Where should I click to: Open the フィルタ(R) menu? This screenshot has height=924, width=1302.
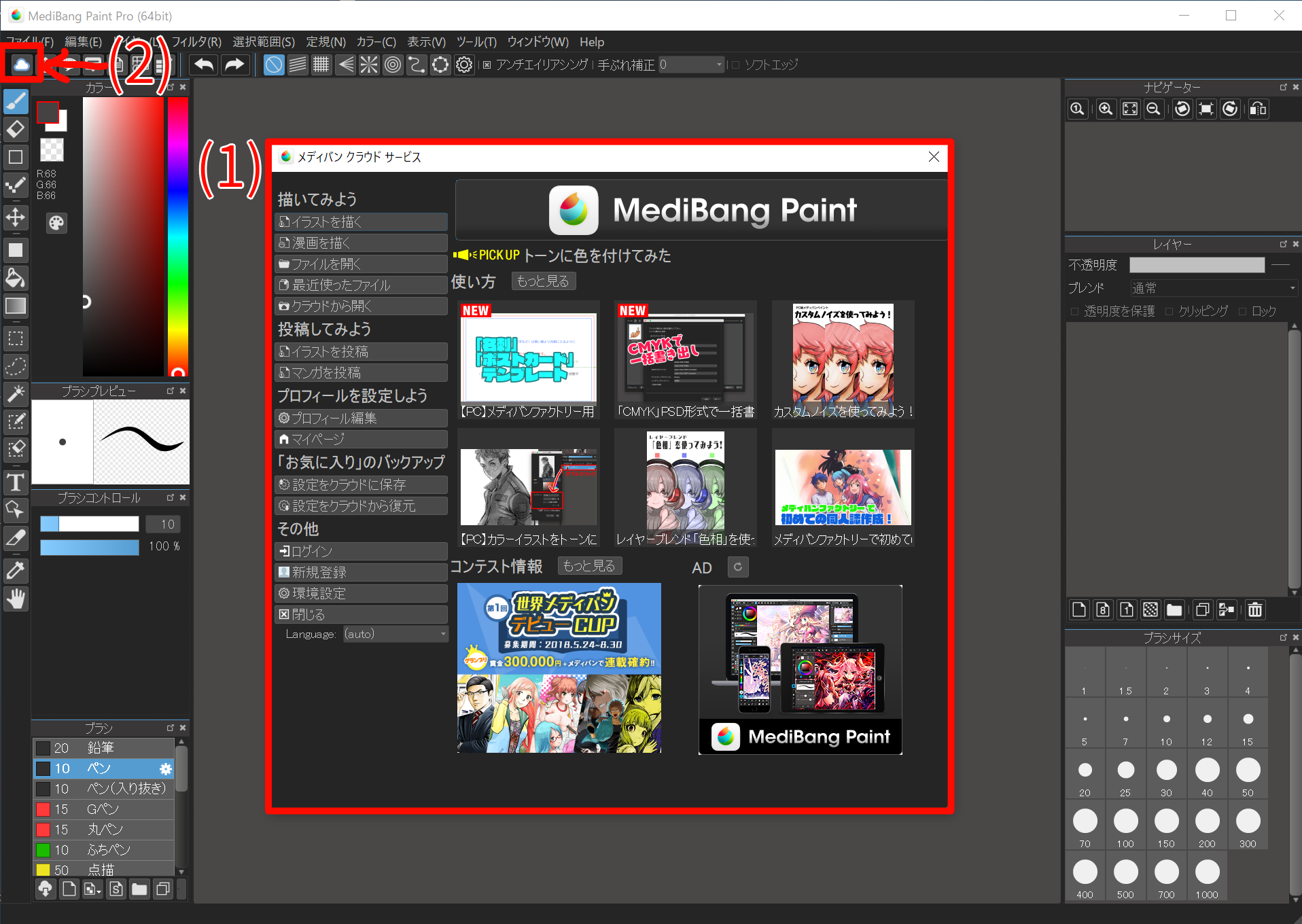click(x=196, y=42)
